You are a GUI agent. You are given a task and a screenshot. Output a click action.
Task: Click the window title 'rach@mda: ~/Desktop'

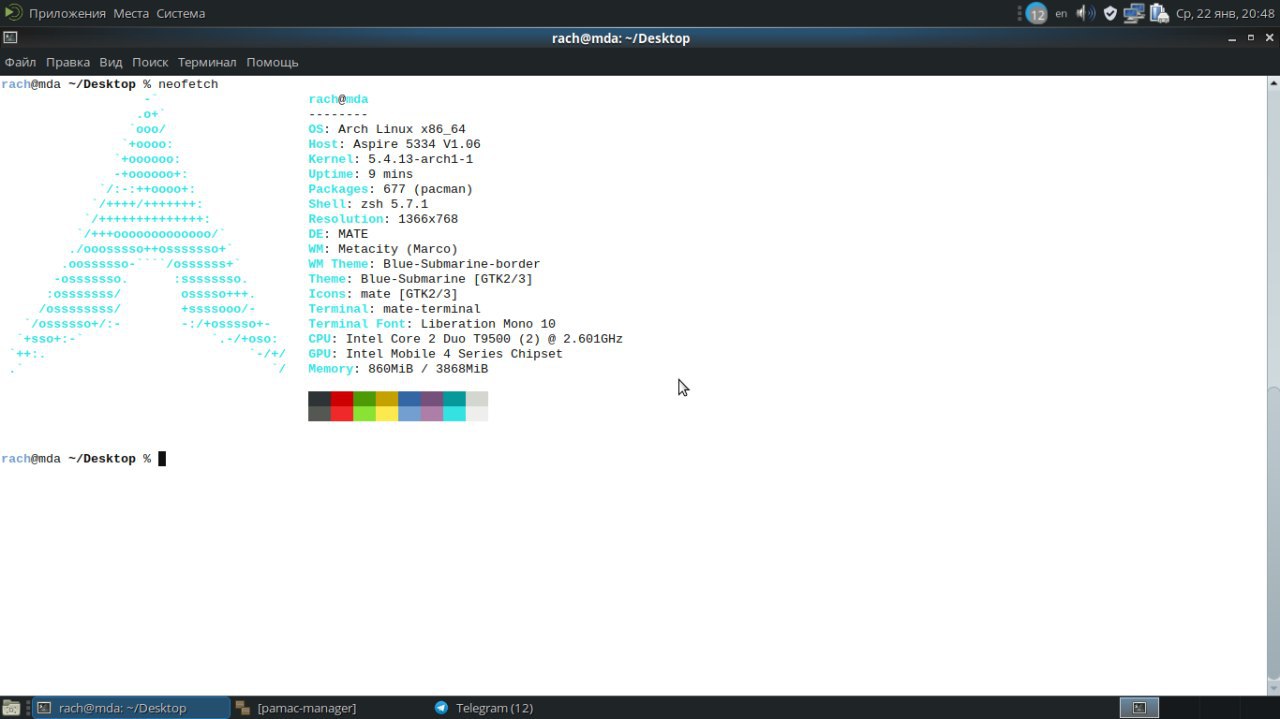pyautogui.click(x=621, y=38)
